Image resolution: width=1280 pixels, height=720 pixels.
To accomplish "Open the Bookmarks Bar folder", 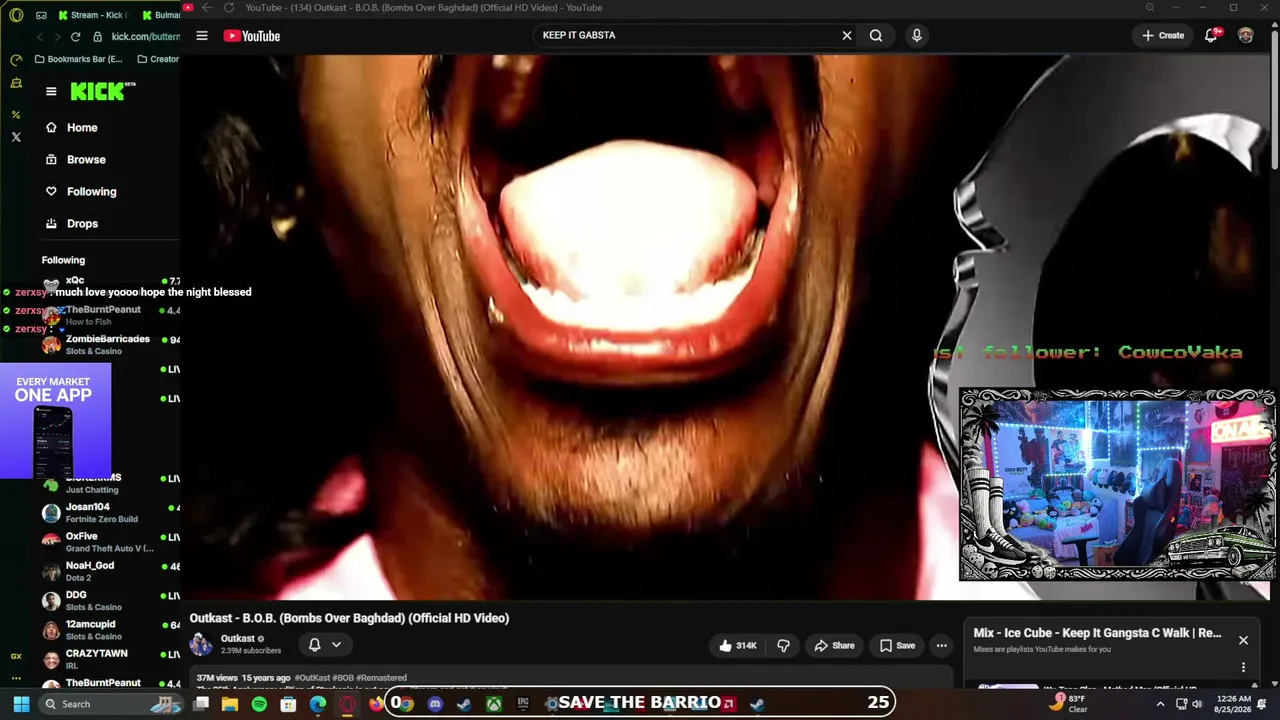I will click(x=78, y=59).
